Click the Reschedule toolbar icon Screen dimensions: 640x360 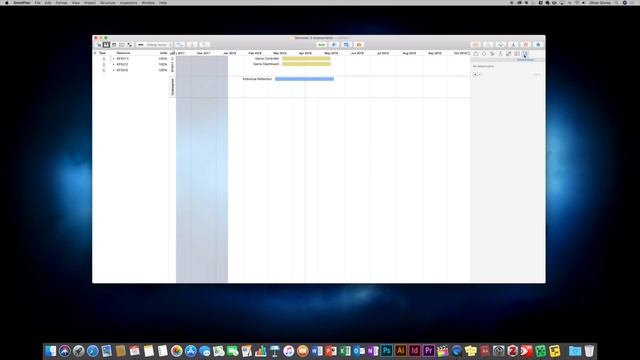pos(346,44)
